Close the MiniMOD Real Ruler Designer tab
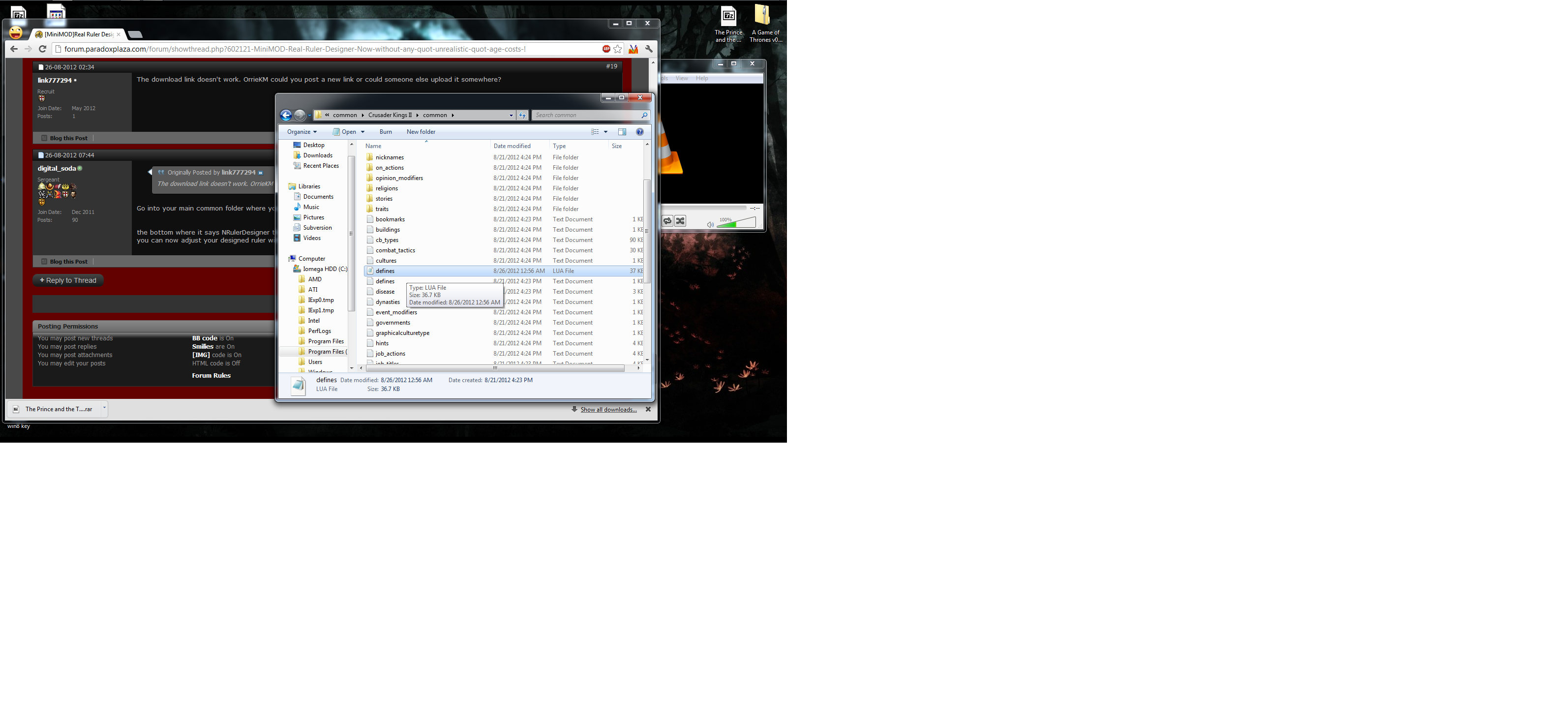 coord(118,35)
